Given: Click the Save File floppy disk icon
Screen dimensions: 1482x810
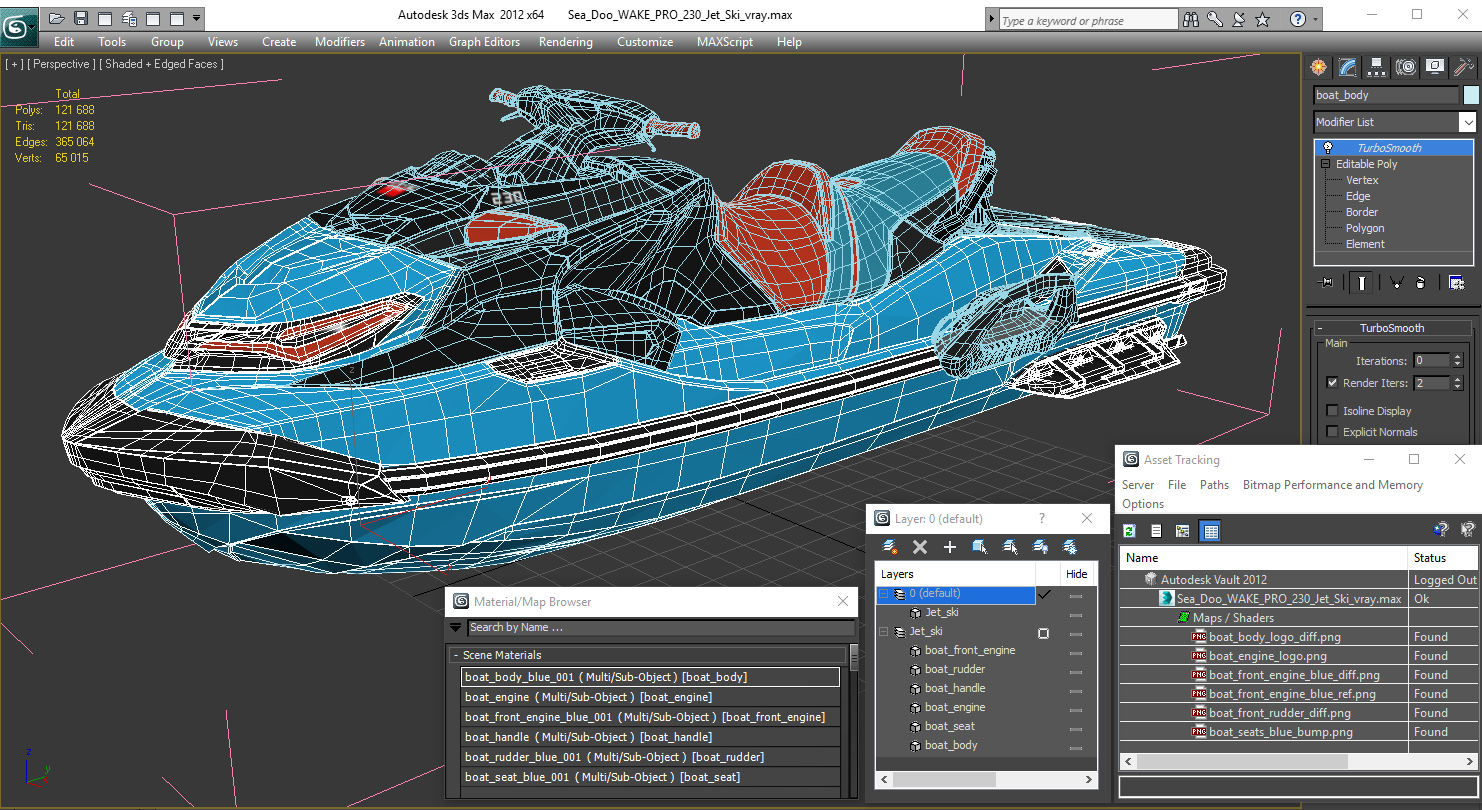Looking at the screenshot, I should (x=81, y=18).
